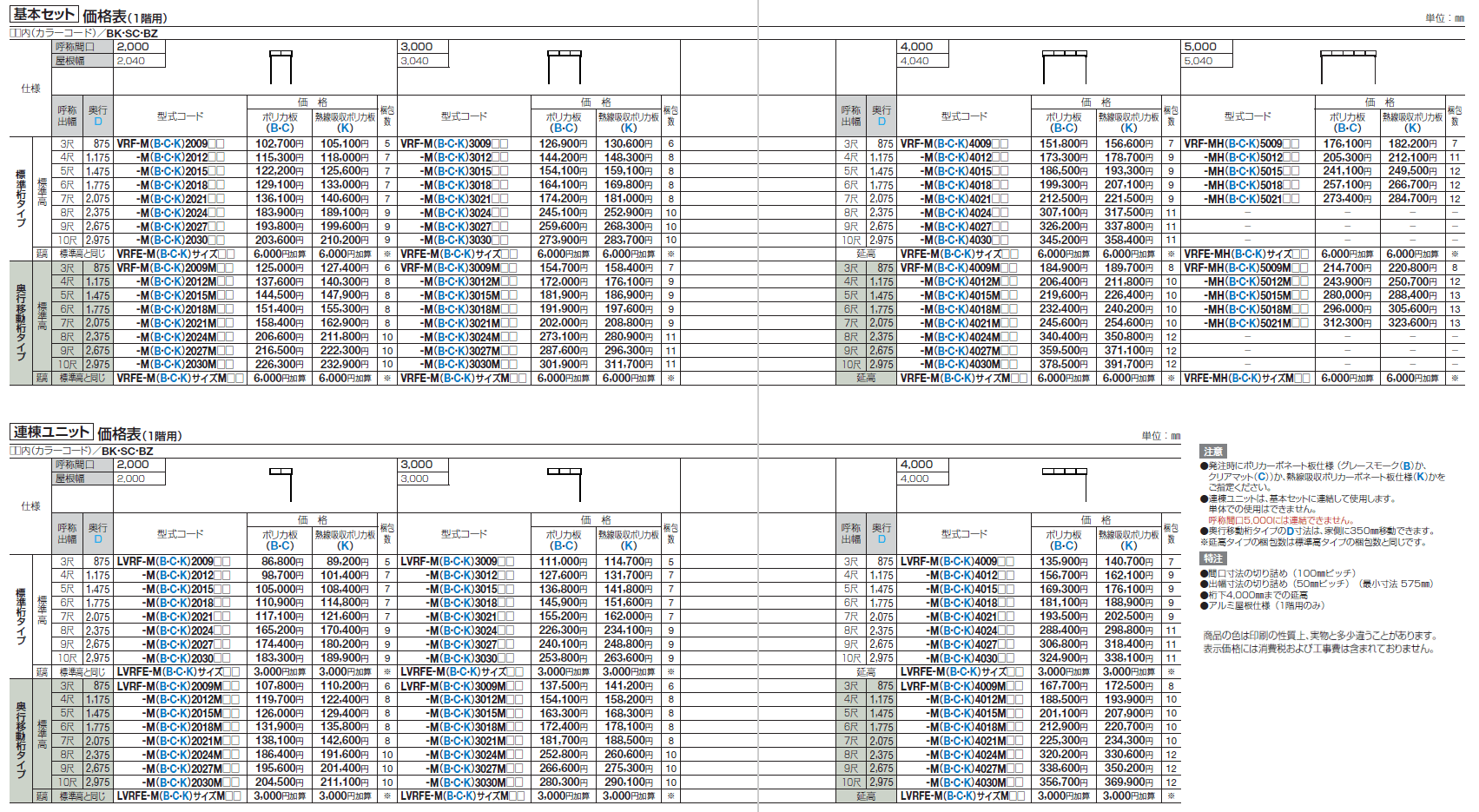Click the 2,000 width diagram in 連棟ユニット
Viewport: 1479px width, 812px height.
point(281,483)
